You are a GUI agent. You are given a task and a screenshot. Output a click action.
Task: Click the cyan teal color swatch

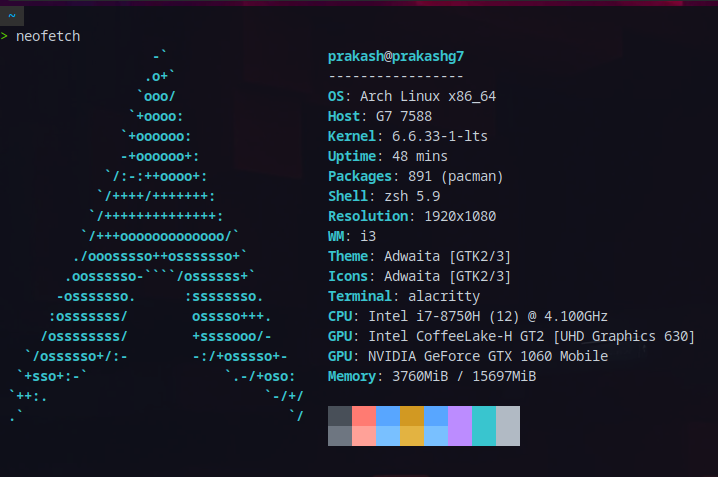pyautogui.click(x=484, y=426)
